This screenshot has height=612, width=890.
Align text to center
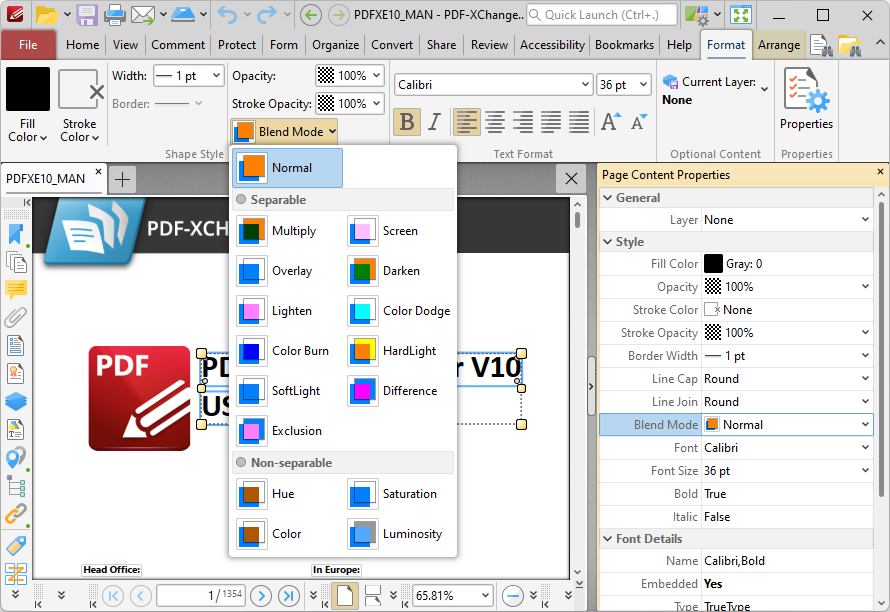coord(495,122)
